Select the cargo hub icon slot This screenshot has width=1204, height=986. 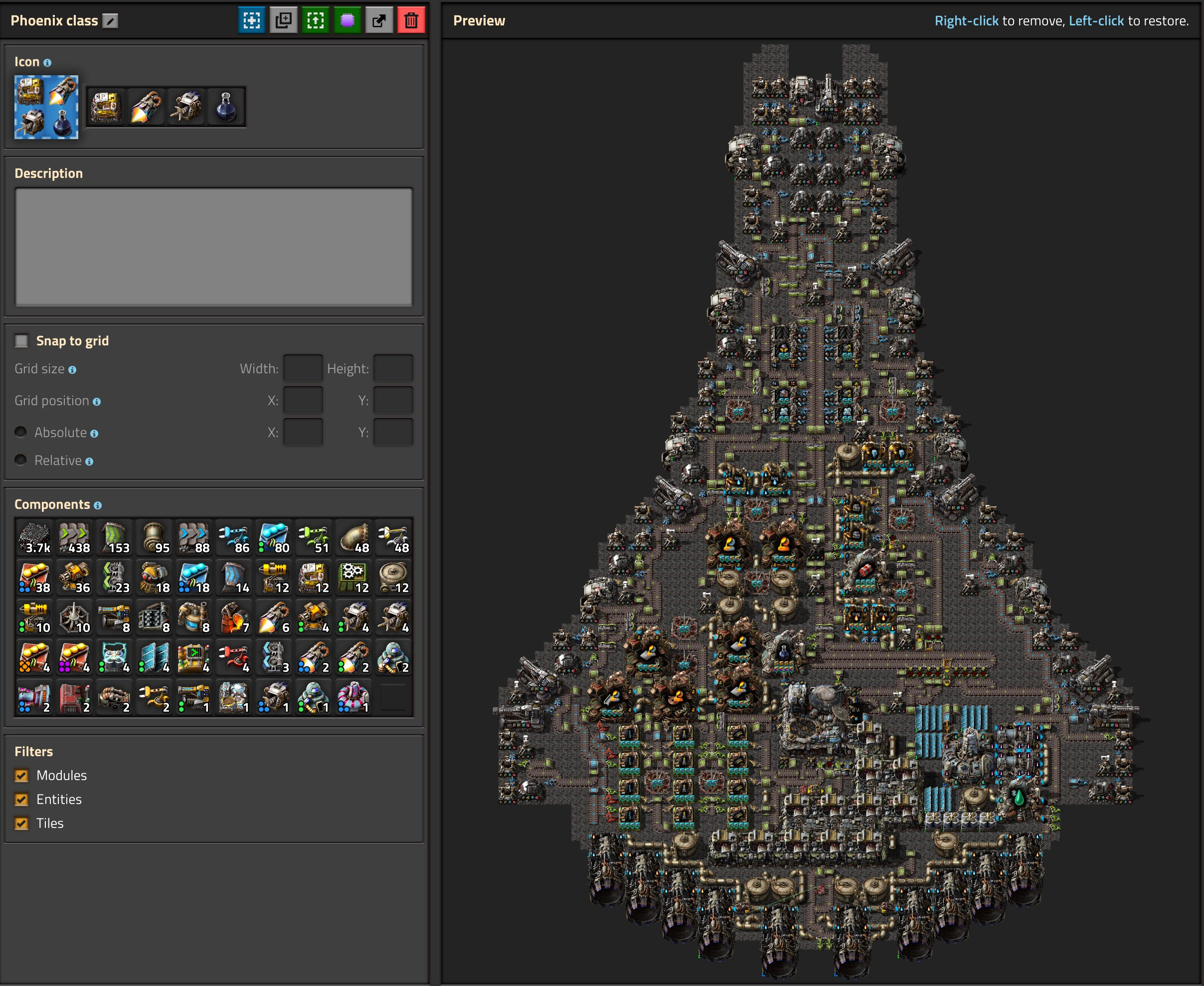click(106, 107)
